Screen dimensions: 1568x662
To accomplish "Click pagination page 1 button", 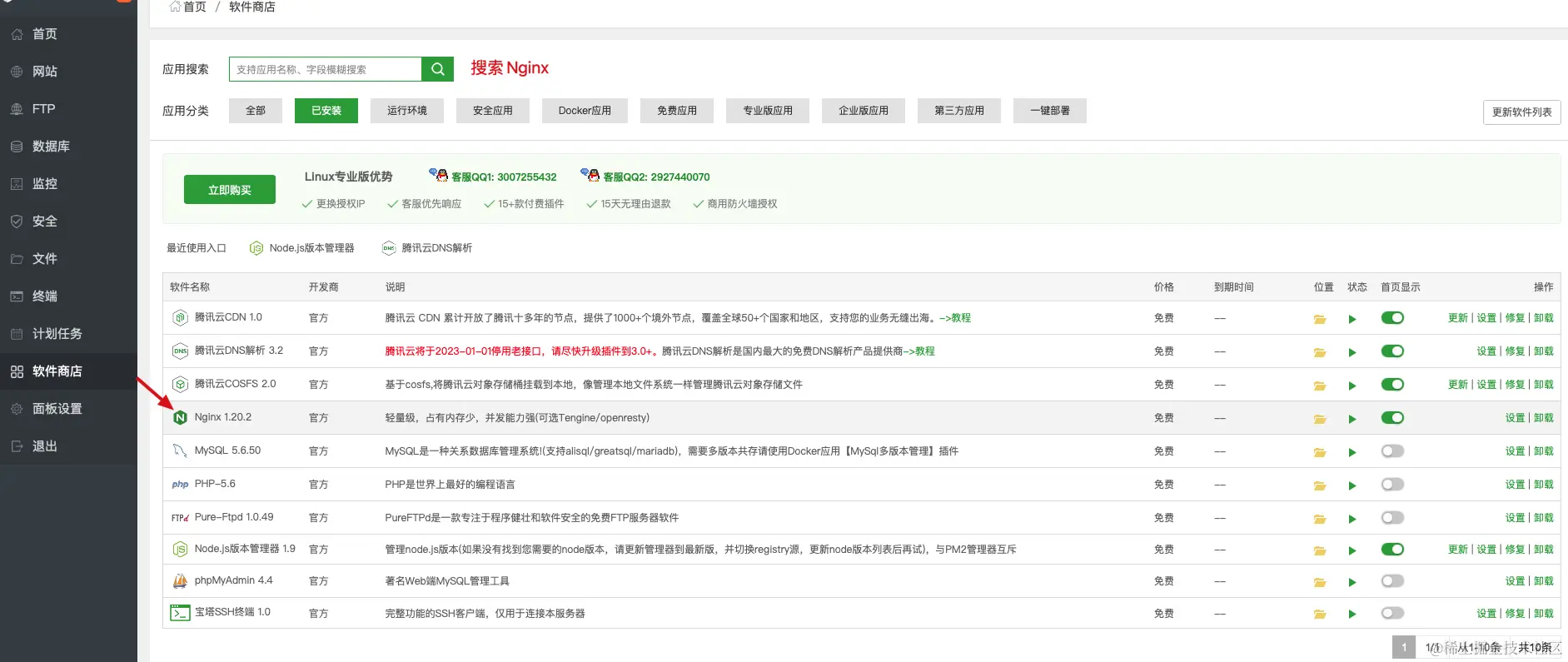I will click(x=1403, y=647).
